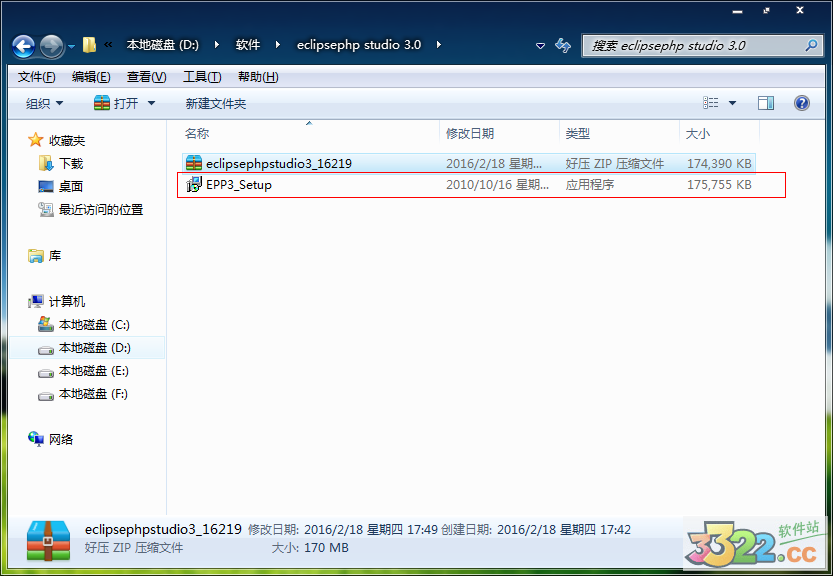The width and height of the screenshot is (833, 576).
Task: Open 本地磁盘 (E:) in the navigation pane
Action: pyautogui.click(x=94, y=371)
